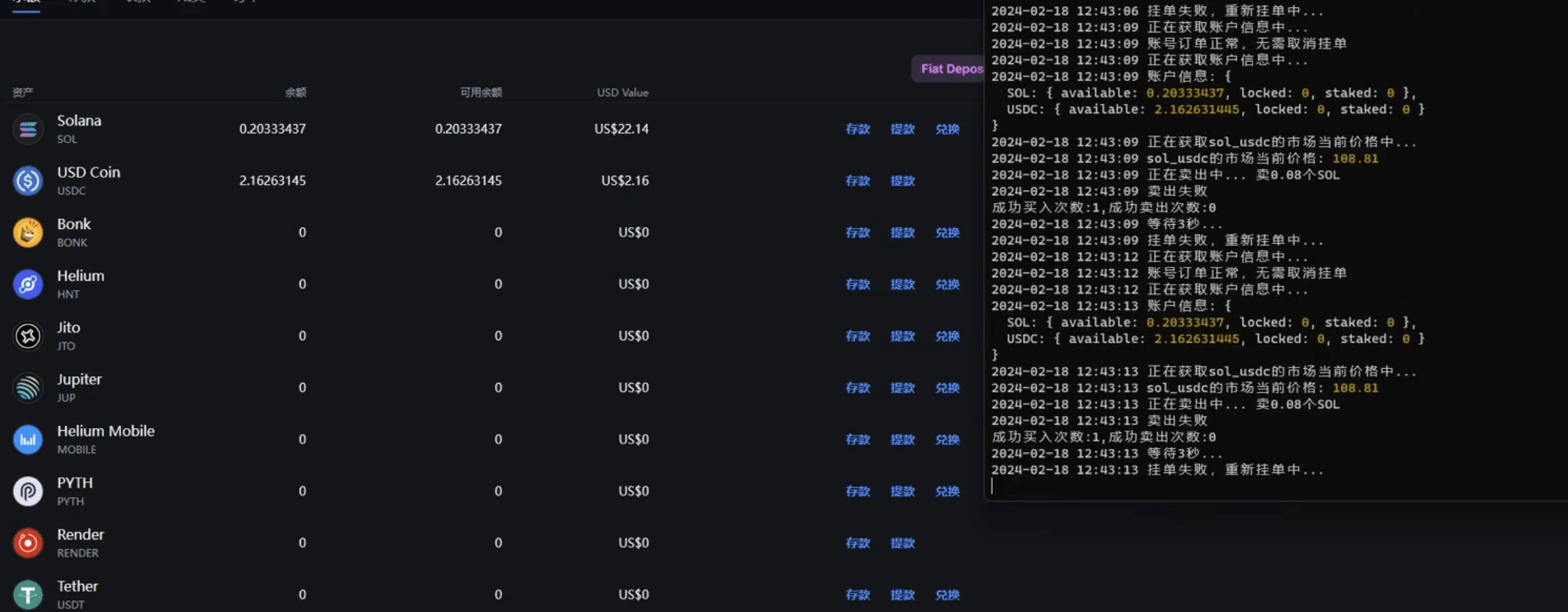This screenshot has width=1568, height=612.
Task: Click the US$22.14 value
Action: click(x=621, y=129)
